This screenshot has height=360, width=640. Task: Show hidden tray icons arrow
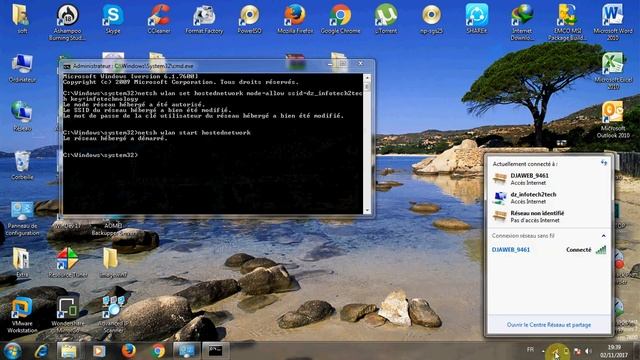point(543,351)
